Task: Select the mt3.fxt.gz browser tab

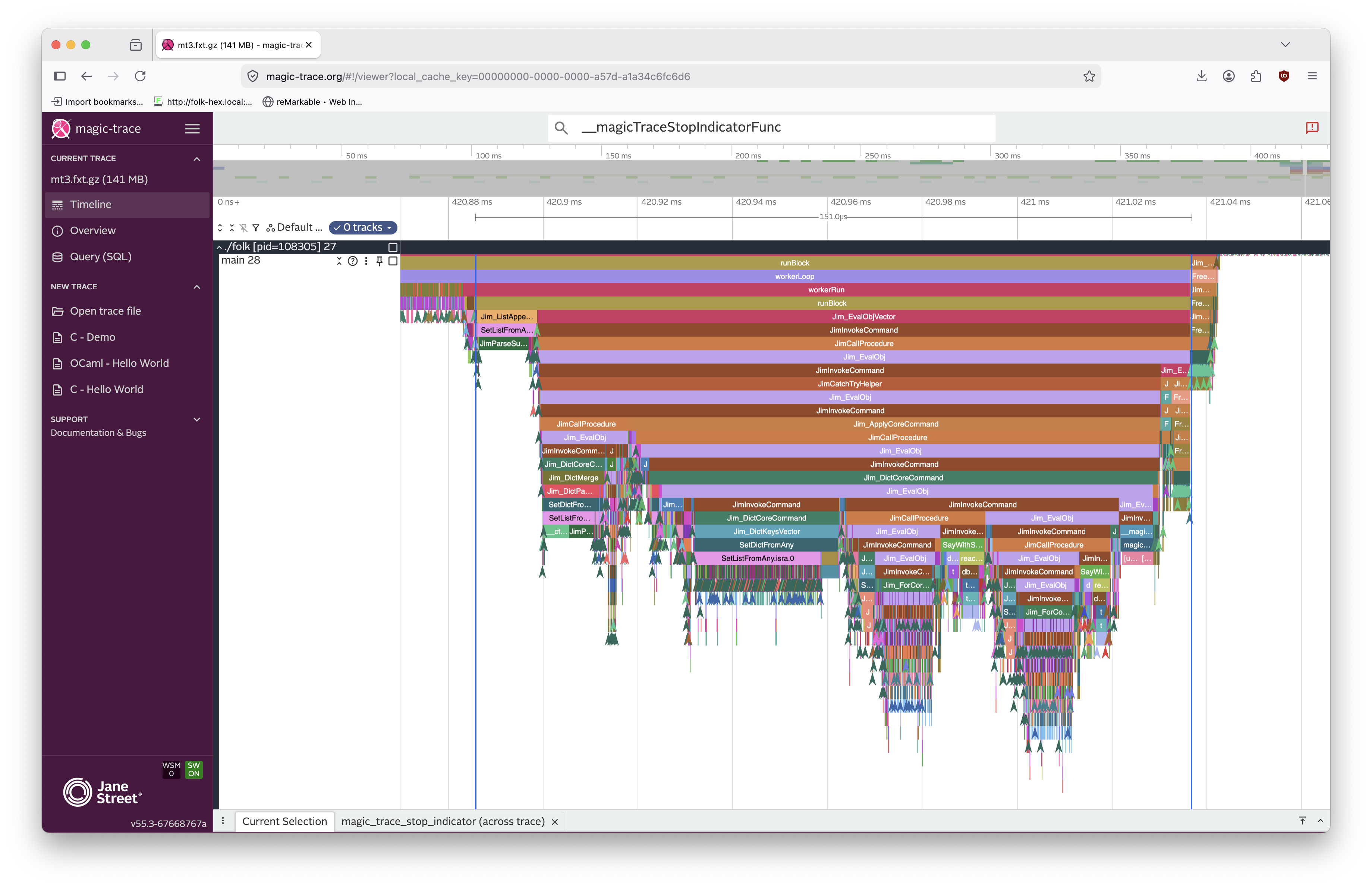Action: click(x=238, y=45)
